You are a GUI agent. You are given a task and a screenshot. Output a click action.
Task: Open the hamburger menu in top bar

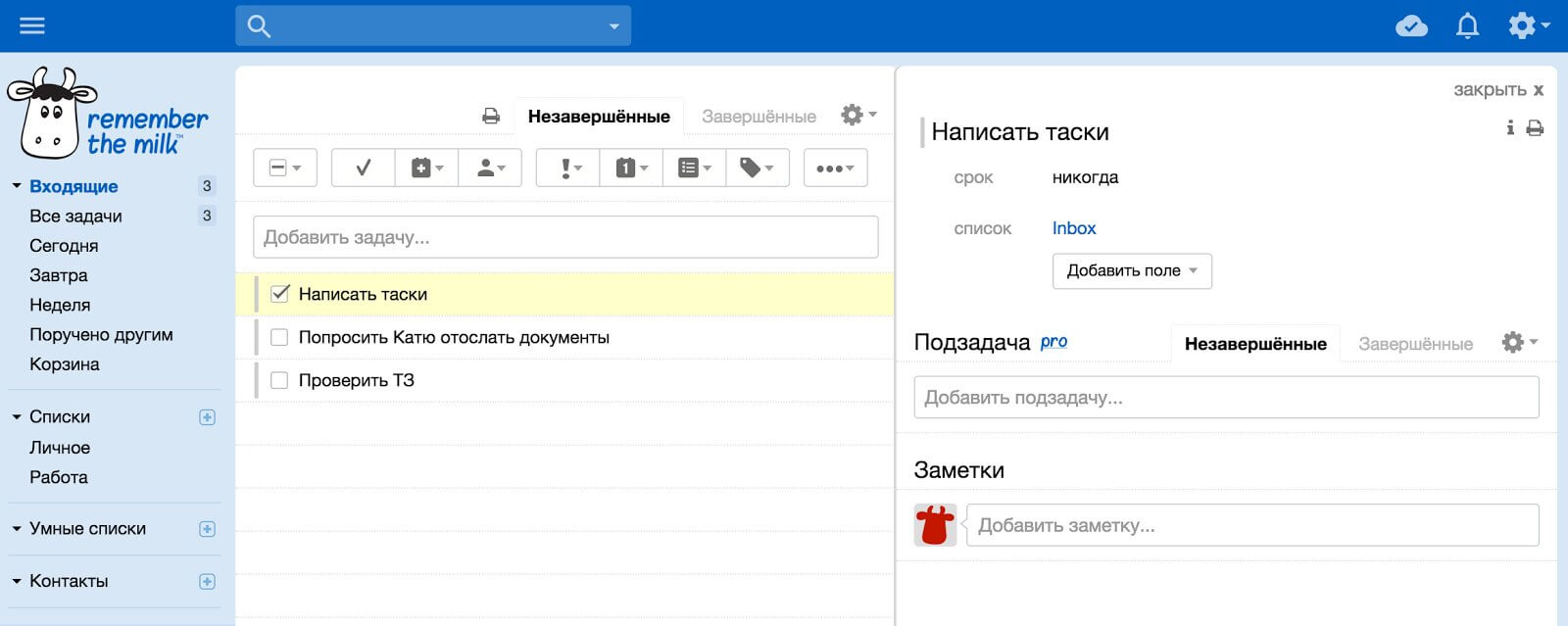(x=32, y=25)
